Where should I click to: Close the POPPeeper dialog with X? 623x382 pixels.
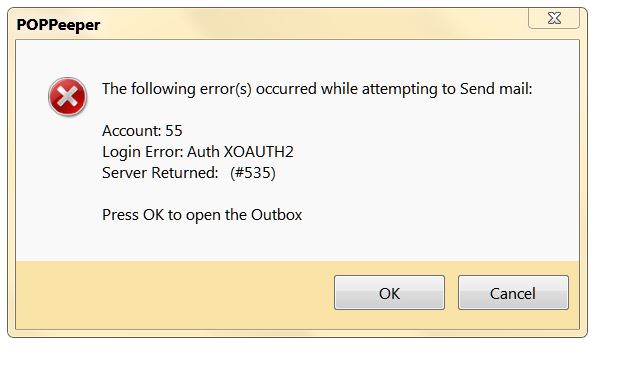554,18
